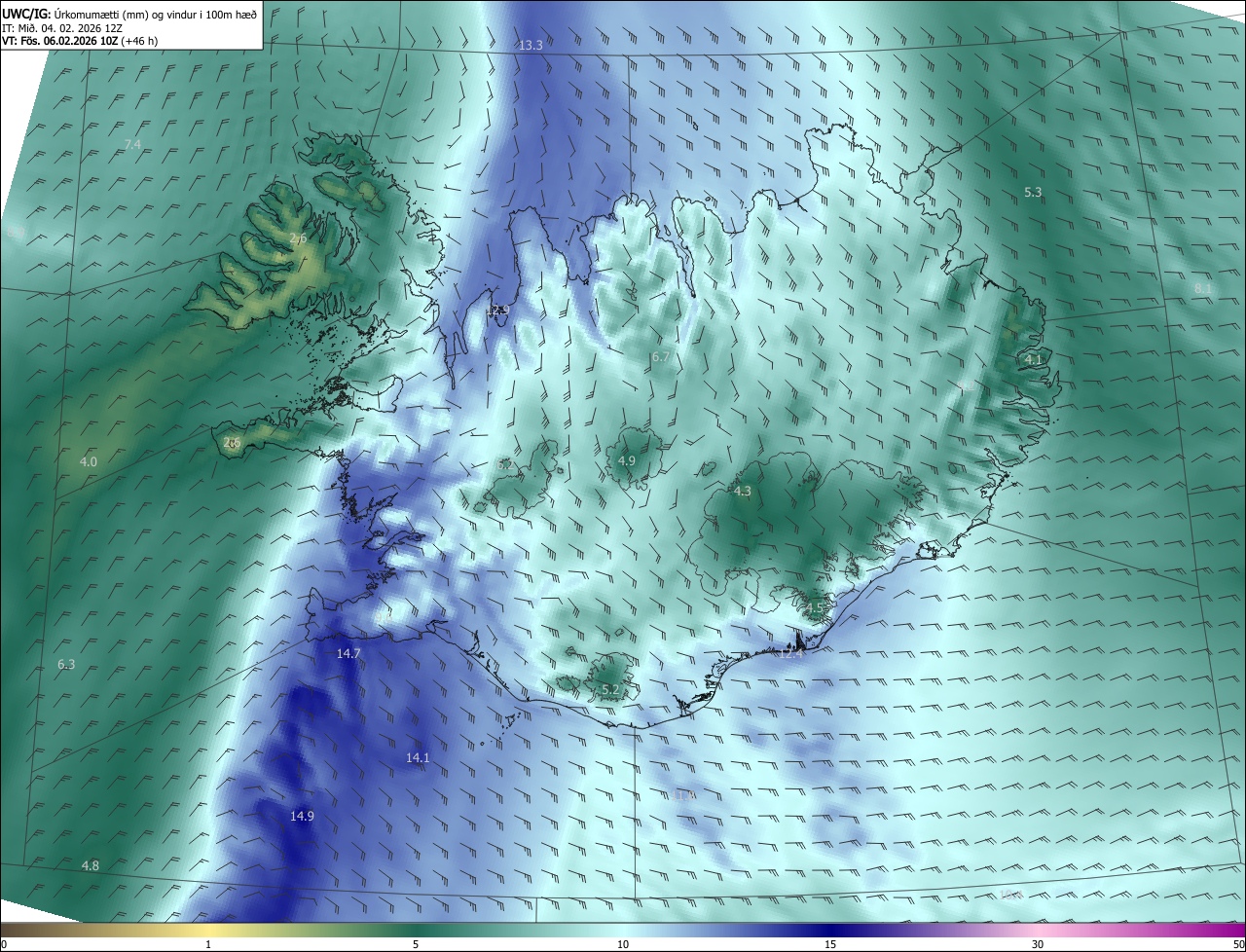The width and height of the screenshot is (1246, 952).
Task: Click the '10' tick on the color scale
Action: tap(623, 944)
